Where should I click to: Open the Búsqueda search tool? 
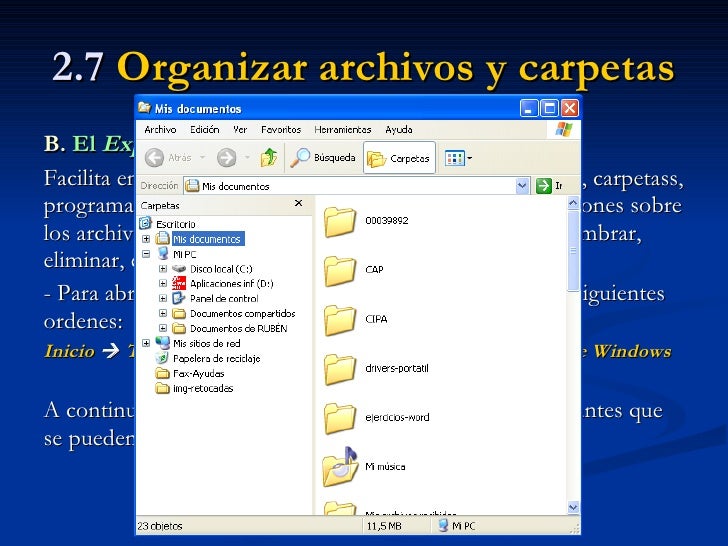(323, 158)
